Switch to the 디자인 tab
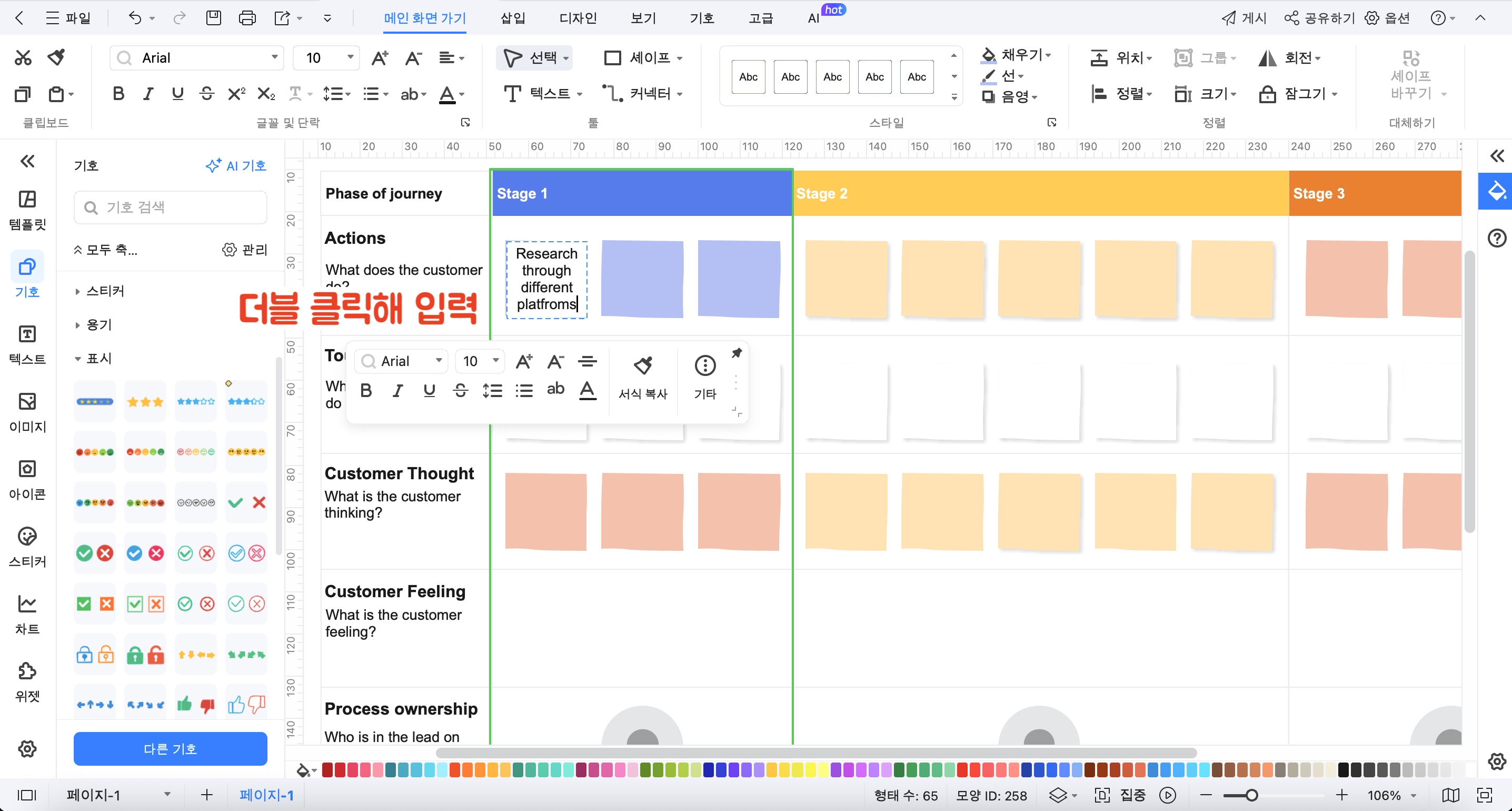The width and height of the screenshot is (1512, 811). 578,18
